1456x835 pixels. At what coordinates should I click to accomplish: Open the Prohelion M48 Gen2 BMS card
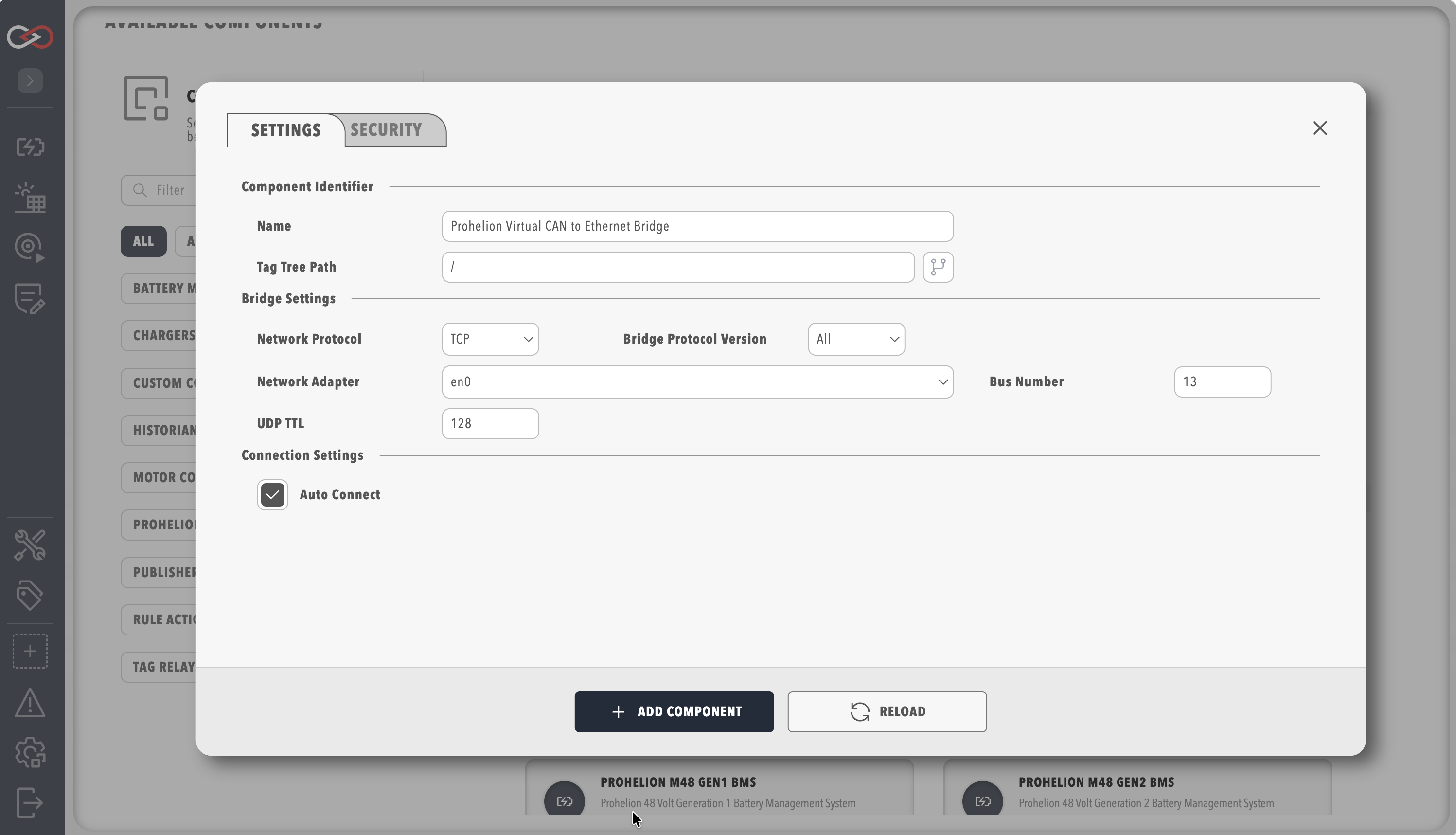point(1137,787)
